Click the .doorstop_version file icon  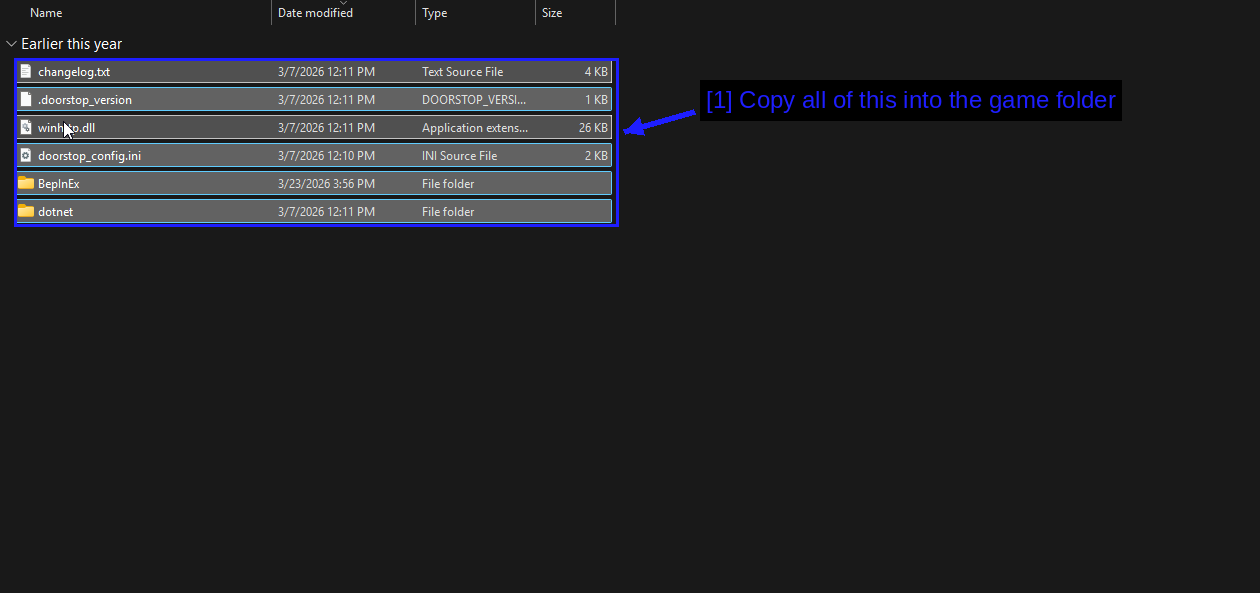(26, 100)
